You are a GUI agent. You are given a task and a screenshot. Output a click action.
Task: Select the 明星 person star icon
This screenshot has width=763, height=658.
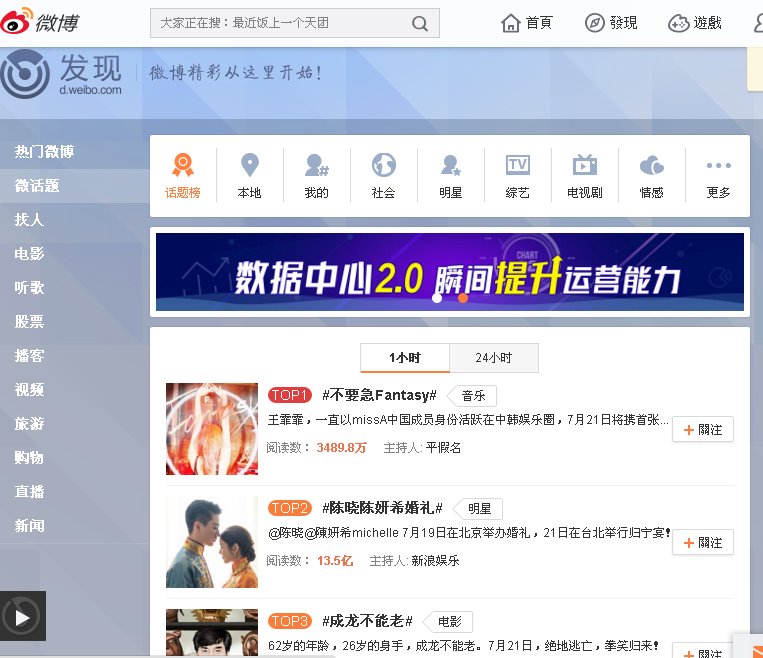[451, 165]
